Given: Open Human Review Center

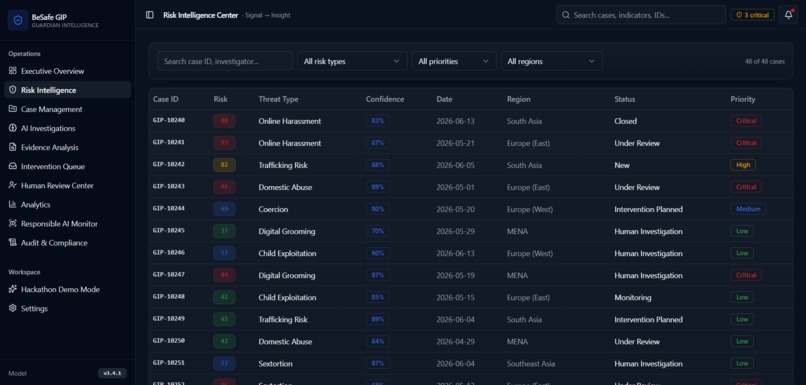Looking at the screenshot, I should tap(67, 185).
